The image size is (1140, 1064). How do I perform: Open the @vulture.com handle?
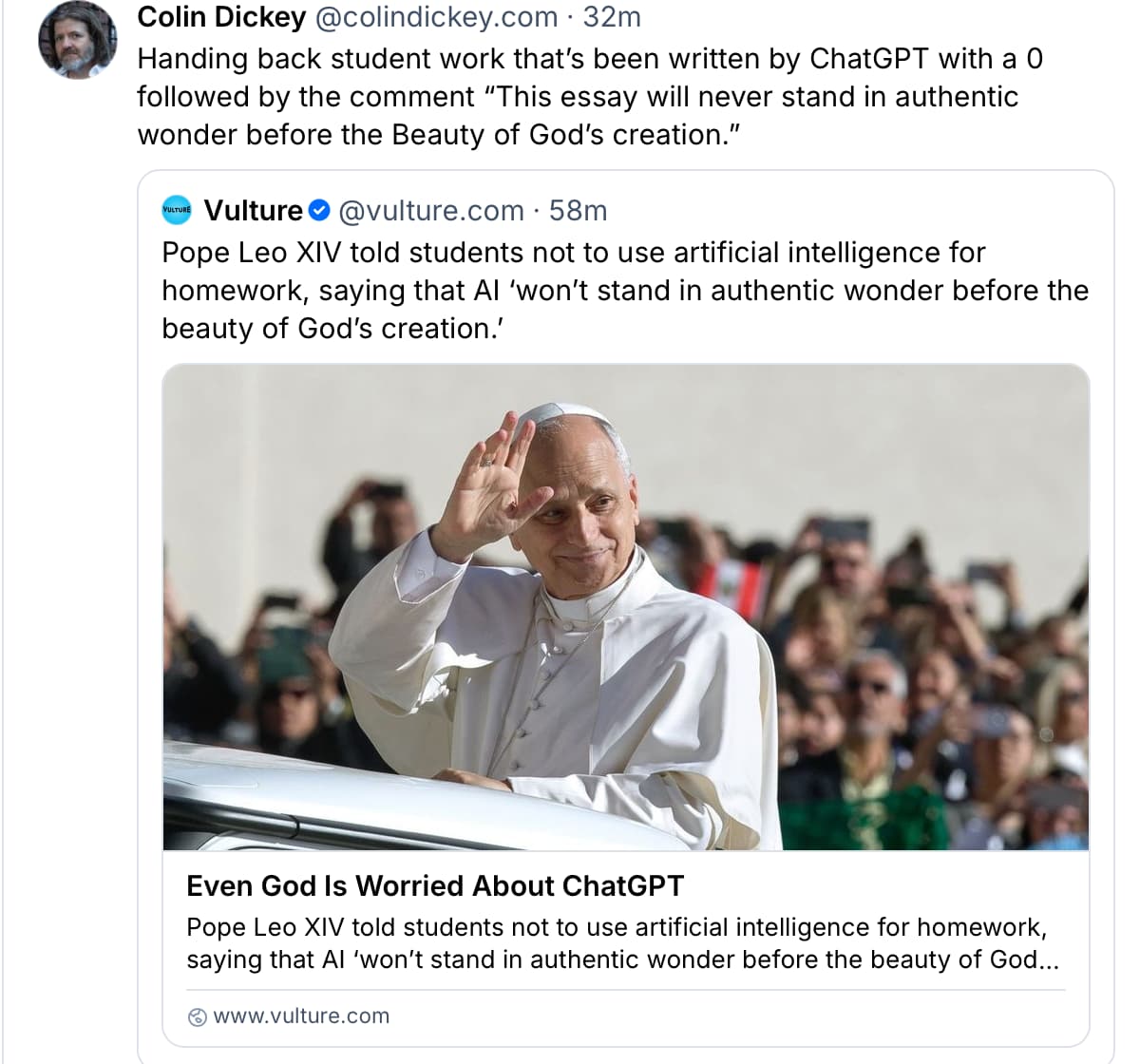pos(431,211)
